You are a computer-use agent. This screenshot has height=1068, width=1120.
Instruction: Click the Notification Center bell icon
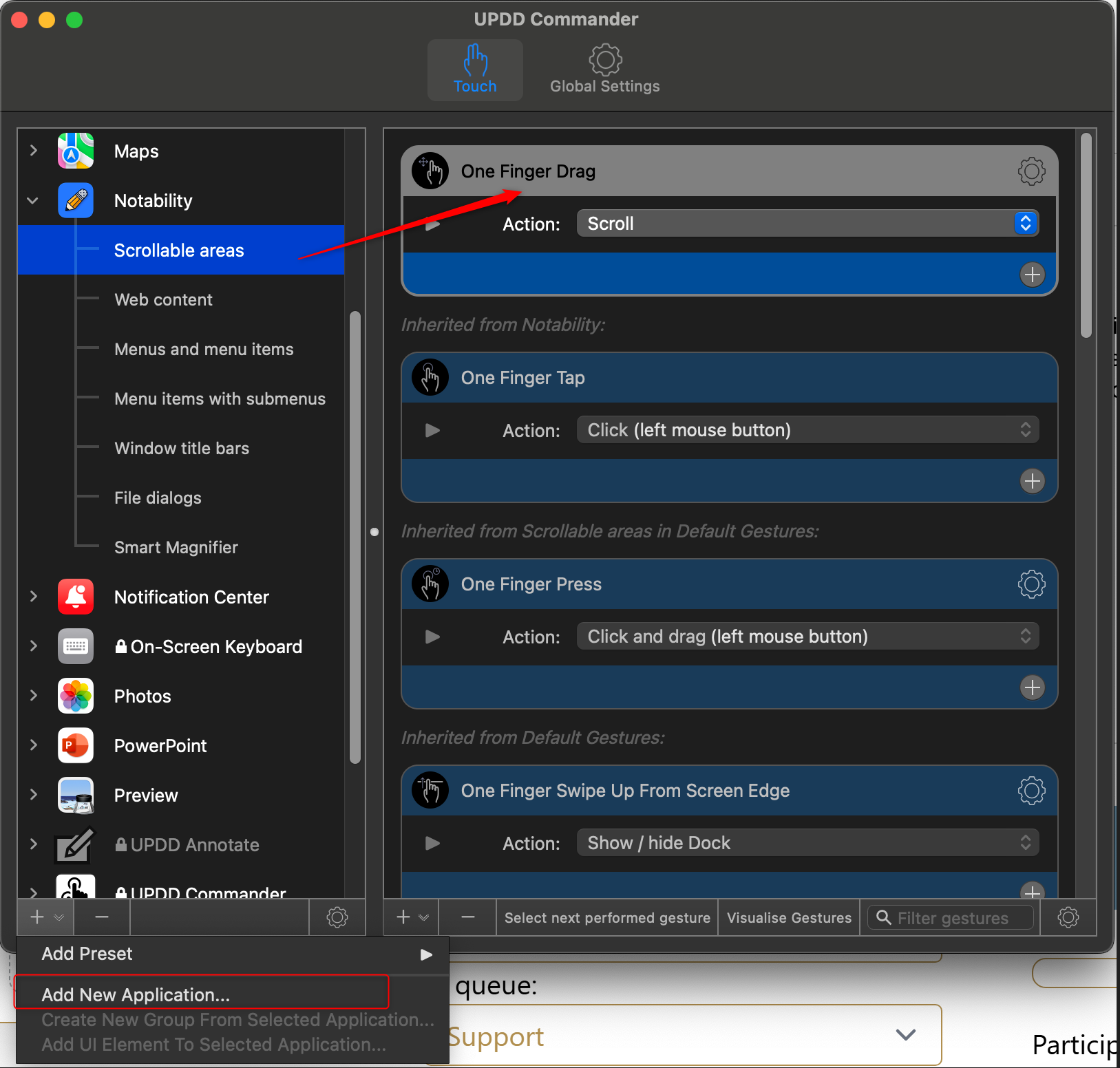(76, 597)
